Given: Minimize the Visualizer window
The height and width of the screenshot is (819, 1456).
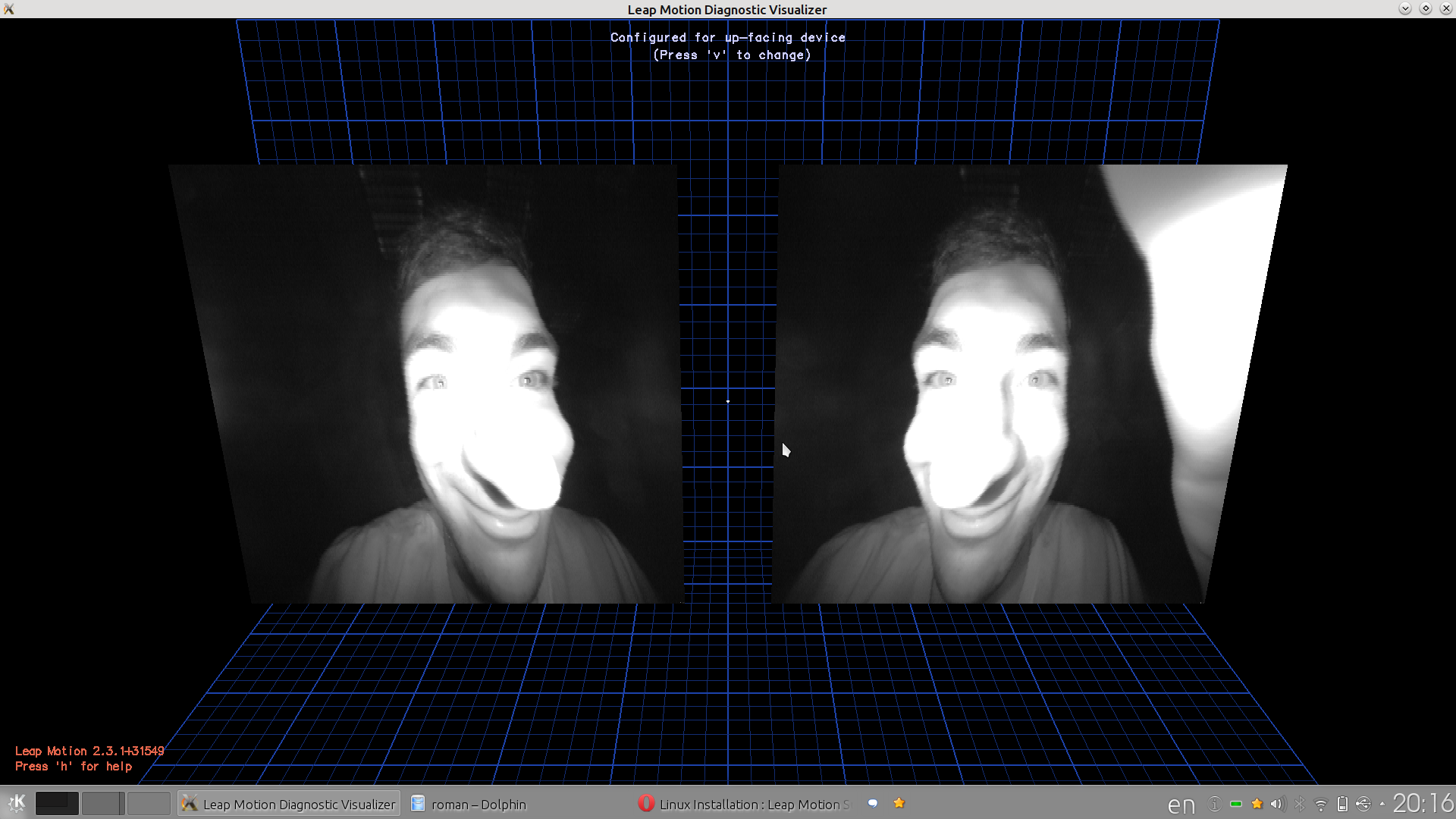Looking at the screenshot, I should [x=1405, y=8].
